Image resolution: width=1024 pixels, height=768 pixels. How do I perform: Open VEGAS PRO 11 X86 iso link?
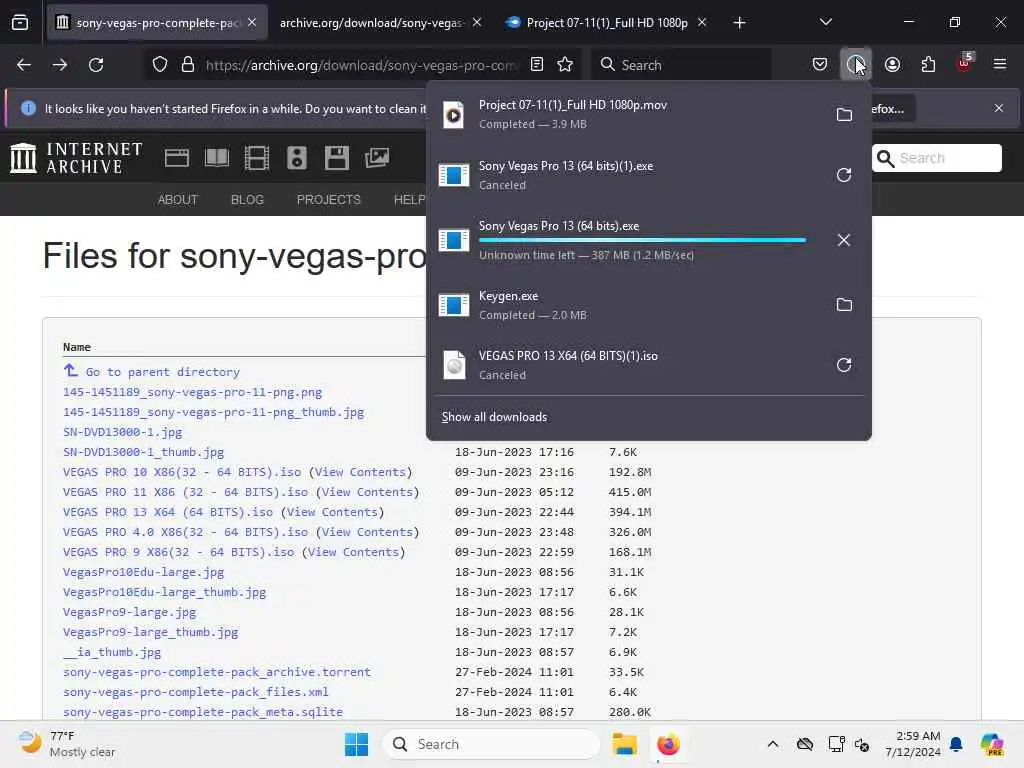(x=185, y=492)
